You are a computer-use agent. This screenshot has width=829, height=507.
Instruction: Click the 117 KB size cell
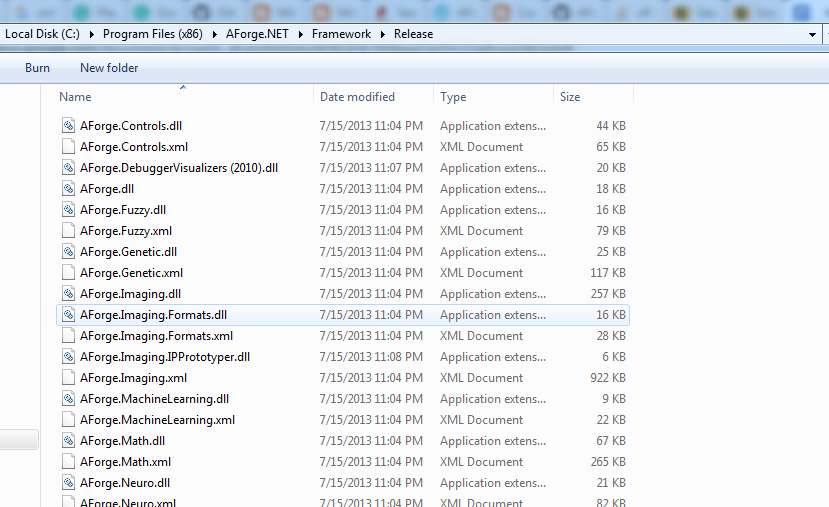coord(608,273)
